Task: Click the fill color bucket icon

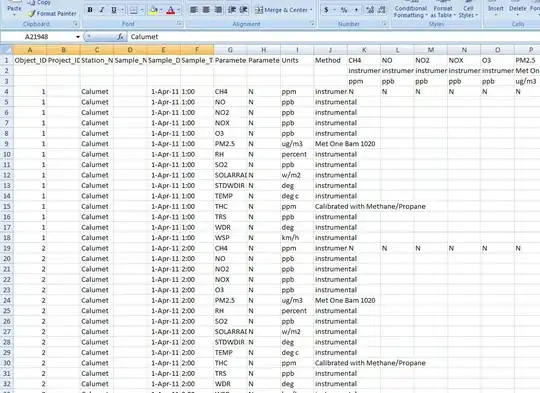Action: pos(154,10)
